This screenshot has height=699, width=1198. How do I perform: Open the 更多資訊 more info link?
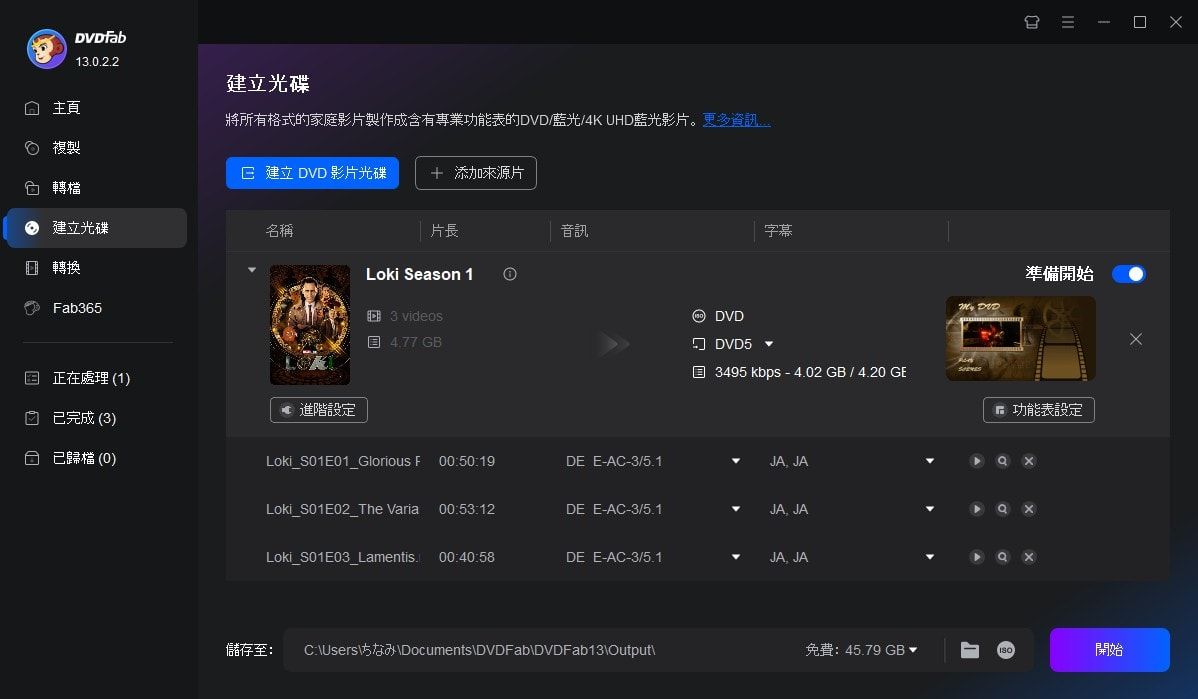point(737,120)
